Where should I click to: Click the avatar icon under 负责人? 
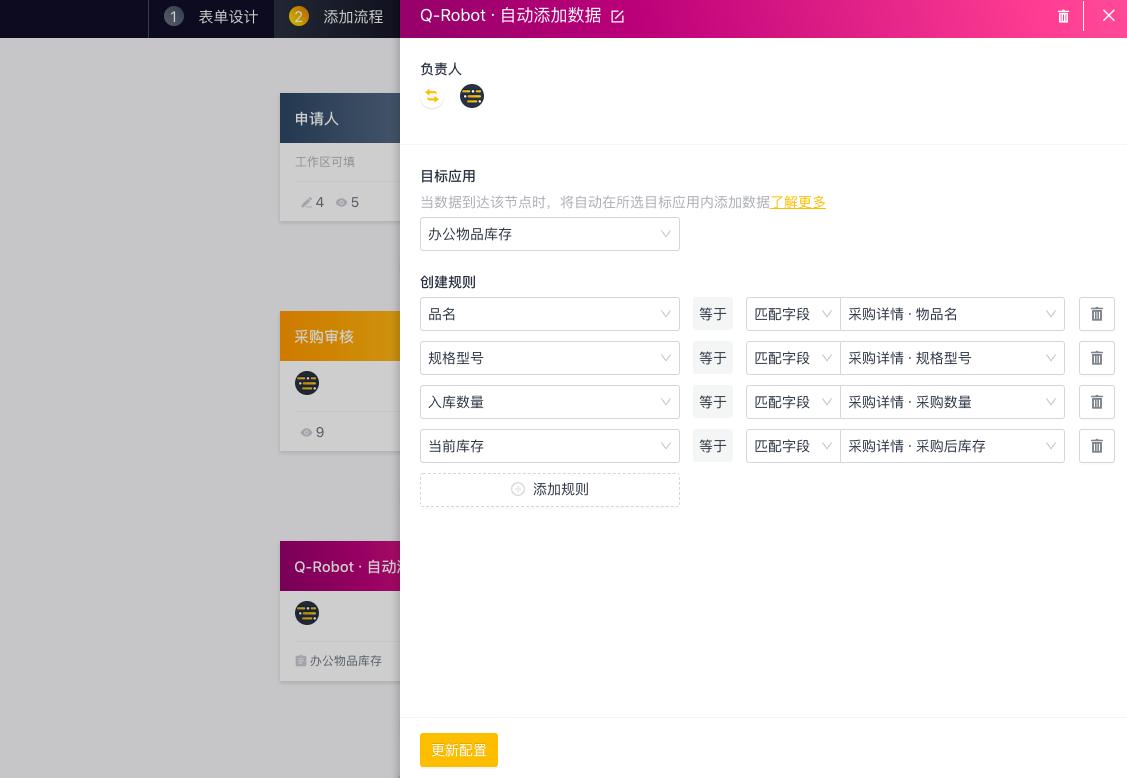tap(472, 96)
